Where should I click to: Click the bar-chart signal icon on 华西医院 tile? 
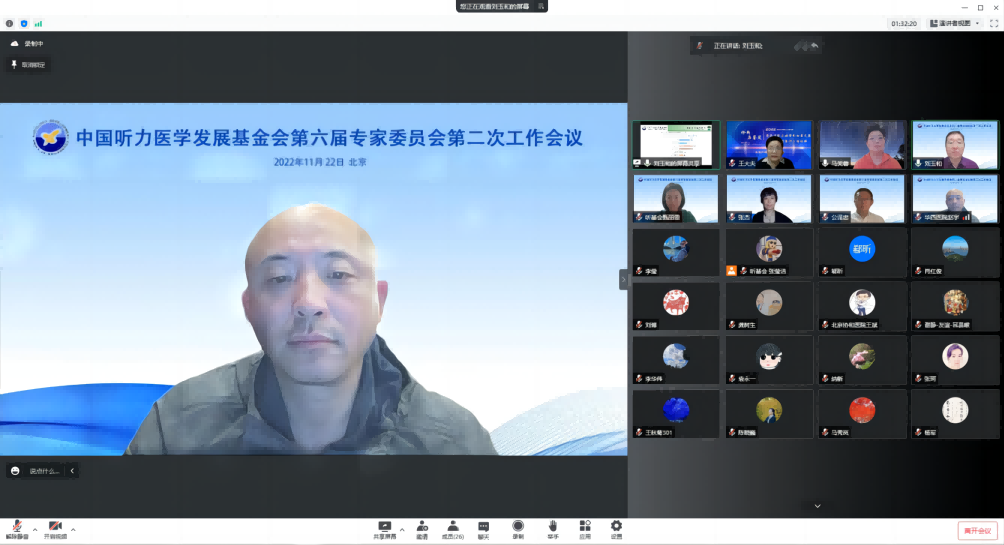coord(966,218)
